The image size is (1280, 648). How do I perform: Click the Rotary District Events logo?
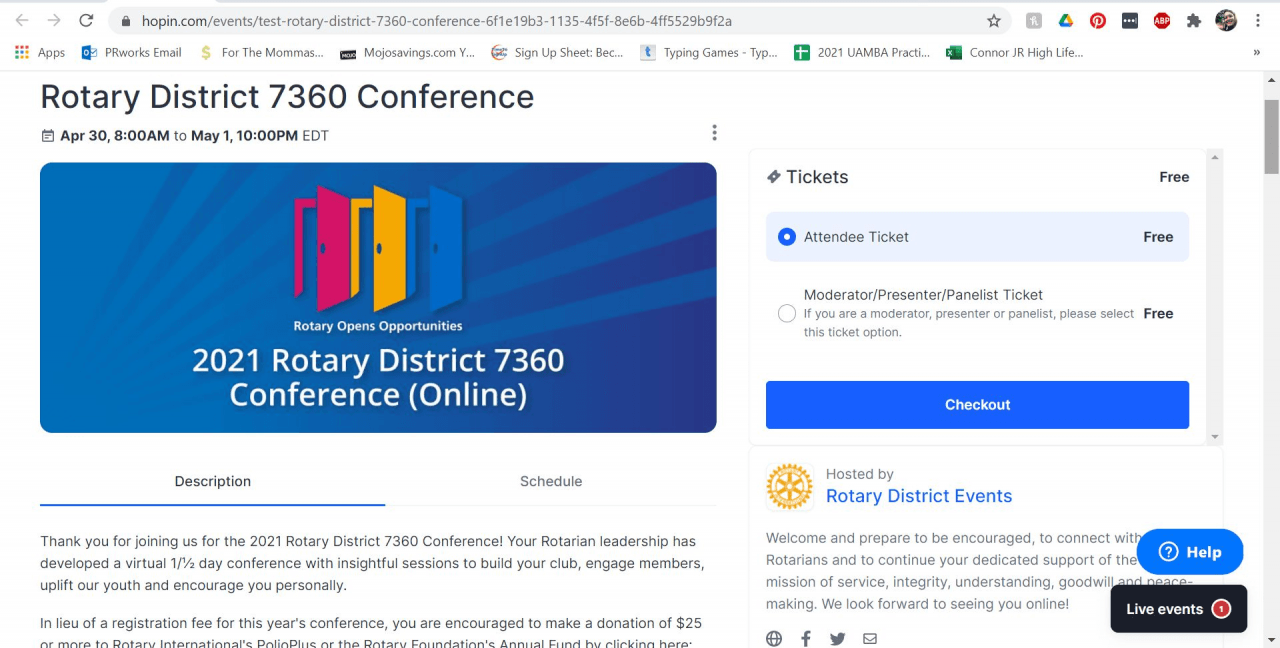(790, 487)
